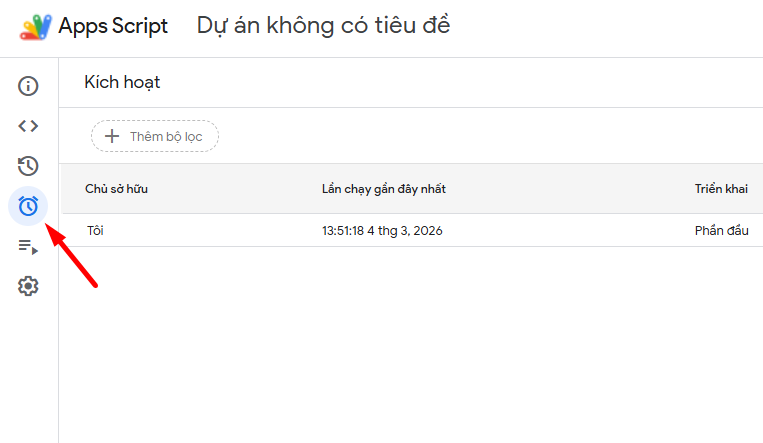Click the "Apps Script" product name

tap(113, 26)
